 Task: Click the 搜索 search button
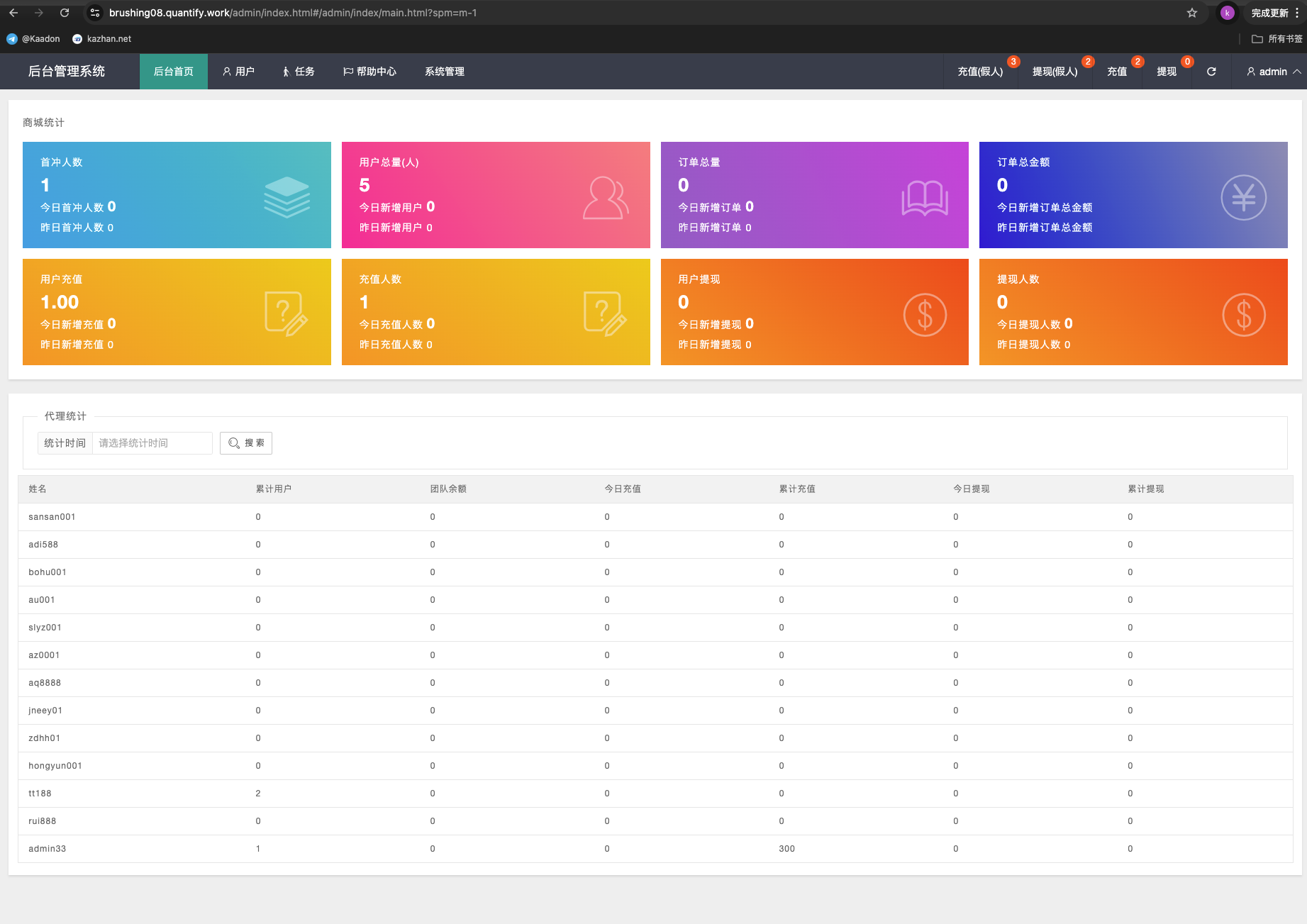click(x=246, y=443)
